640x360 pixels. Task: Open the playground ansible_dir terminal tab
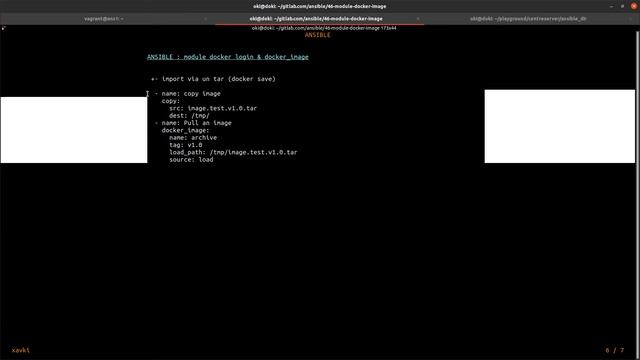pyautogui.click(x=528, y=19)
